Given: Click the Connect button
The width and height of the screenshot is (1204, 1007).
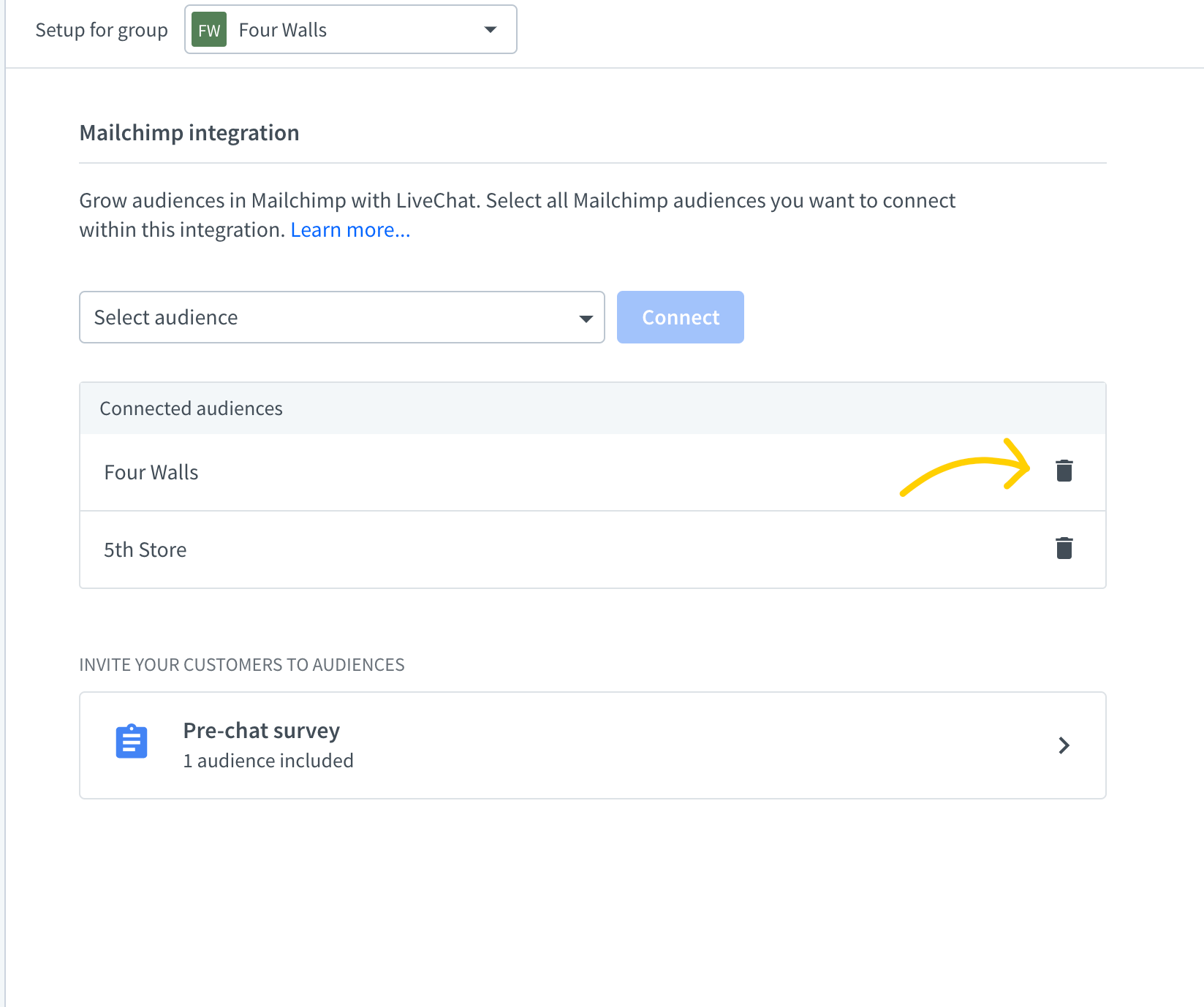Looking at the screenshot, I should pos(681,317).
